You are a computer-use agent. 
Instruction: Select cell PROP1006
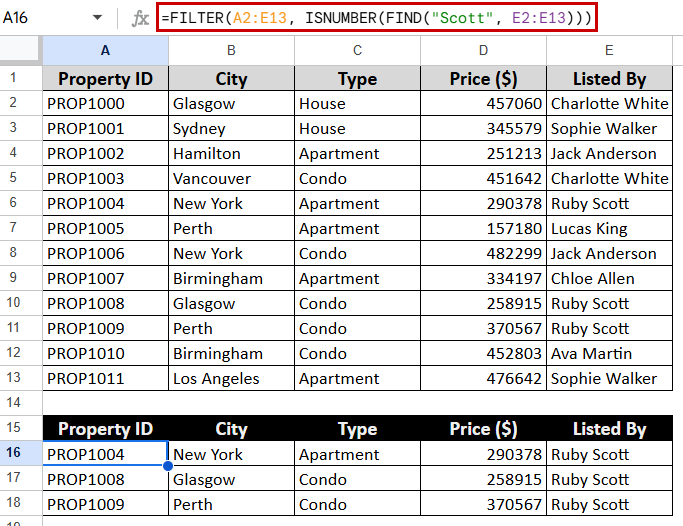(x=105, y=253)
